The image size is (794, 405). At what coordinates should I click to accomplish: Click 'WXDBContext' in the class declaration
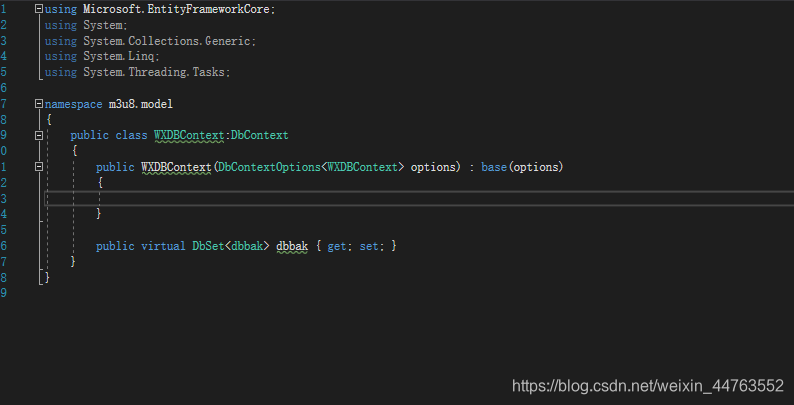[x=189, y=136]
